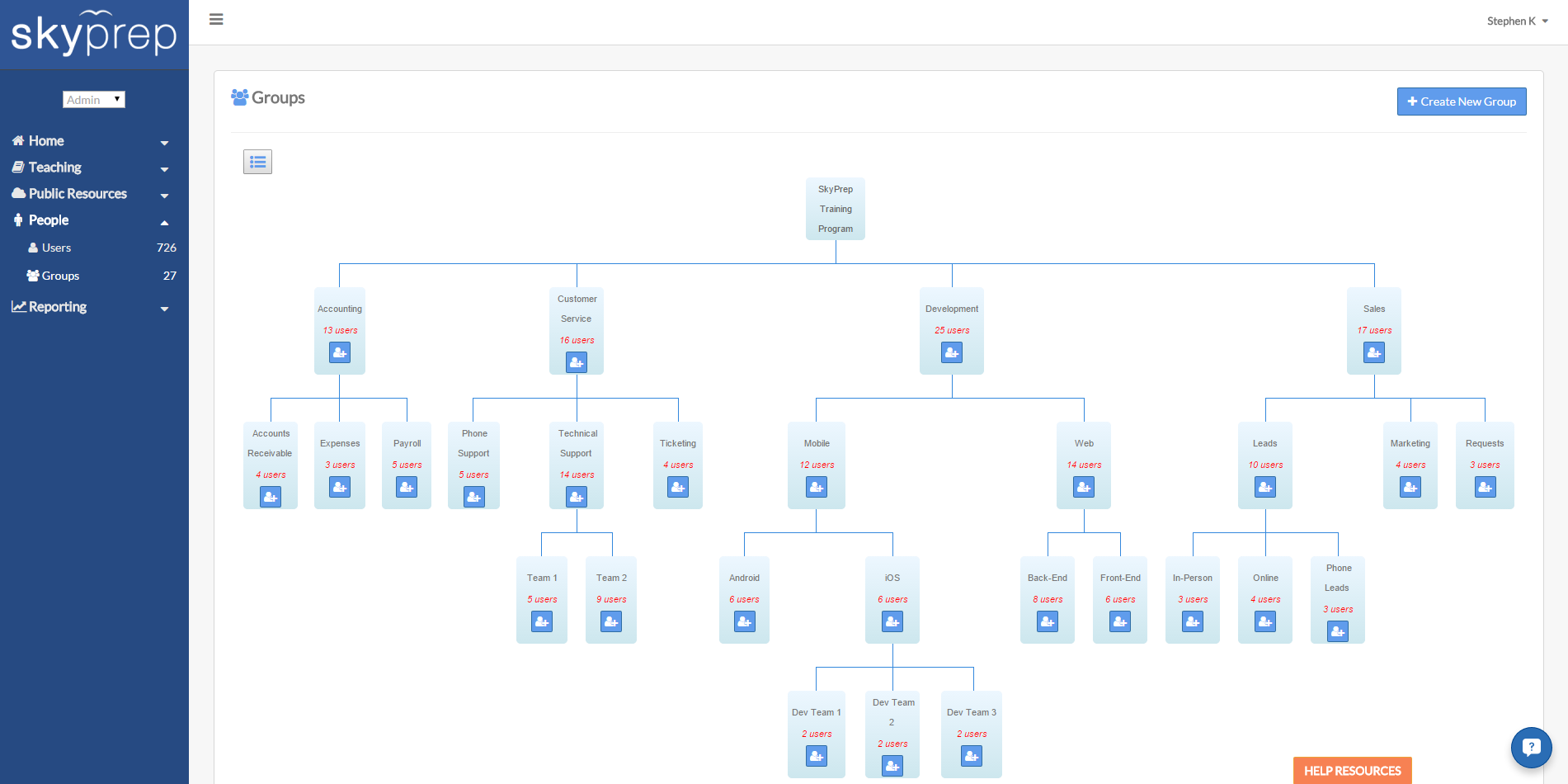Click the Online group name
The height and width of the screenshot is (784, 1568).
(1265, 578)
